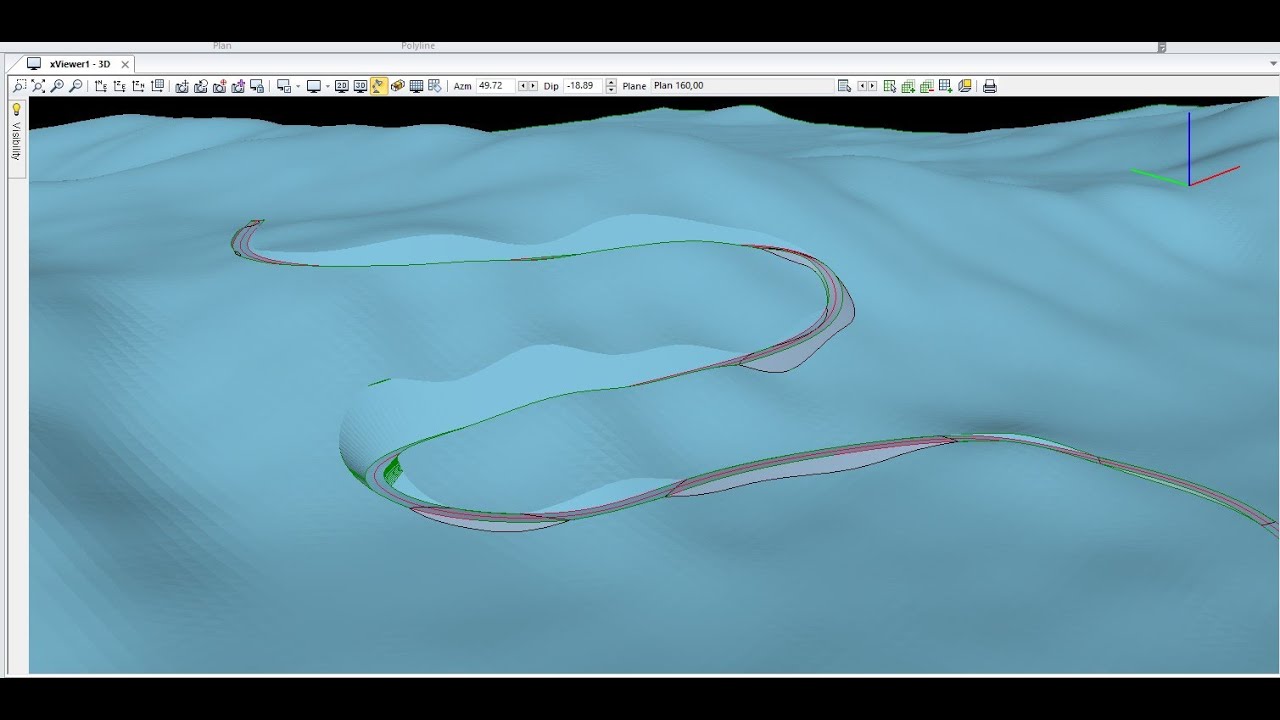
Task: Expand the tab list arrow at far right
Action: pyautogui.click(x=1273, y=63)
